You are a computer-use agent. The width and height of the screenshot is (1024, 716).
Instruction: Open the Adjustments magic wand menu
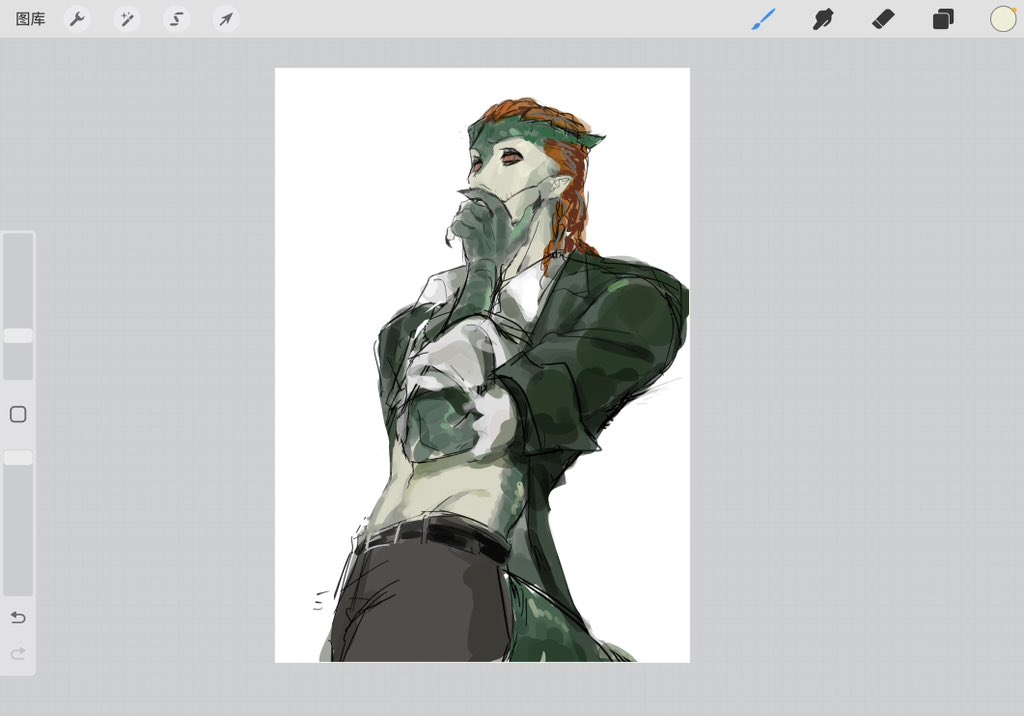(127, 20)
